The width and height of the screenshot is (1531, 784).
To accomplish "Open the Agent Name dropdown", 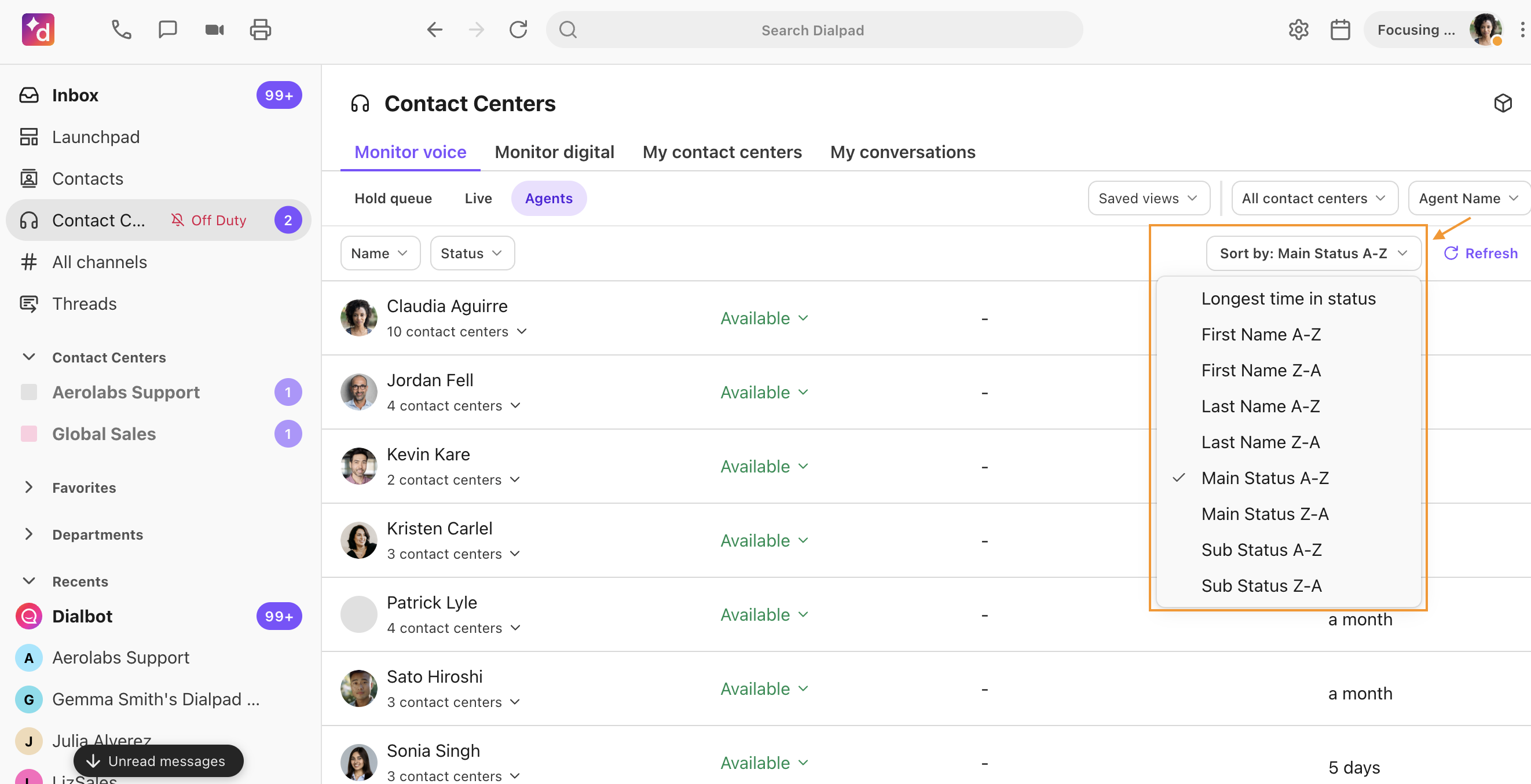I will pos(1468,199).
